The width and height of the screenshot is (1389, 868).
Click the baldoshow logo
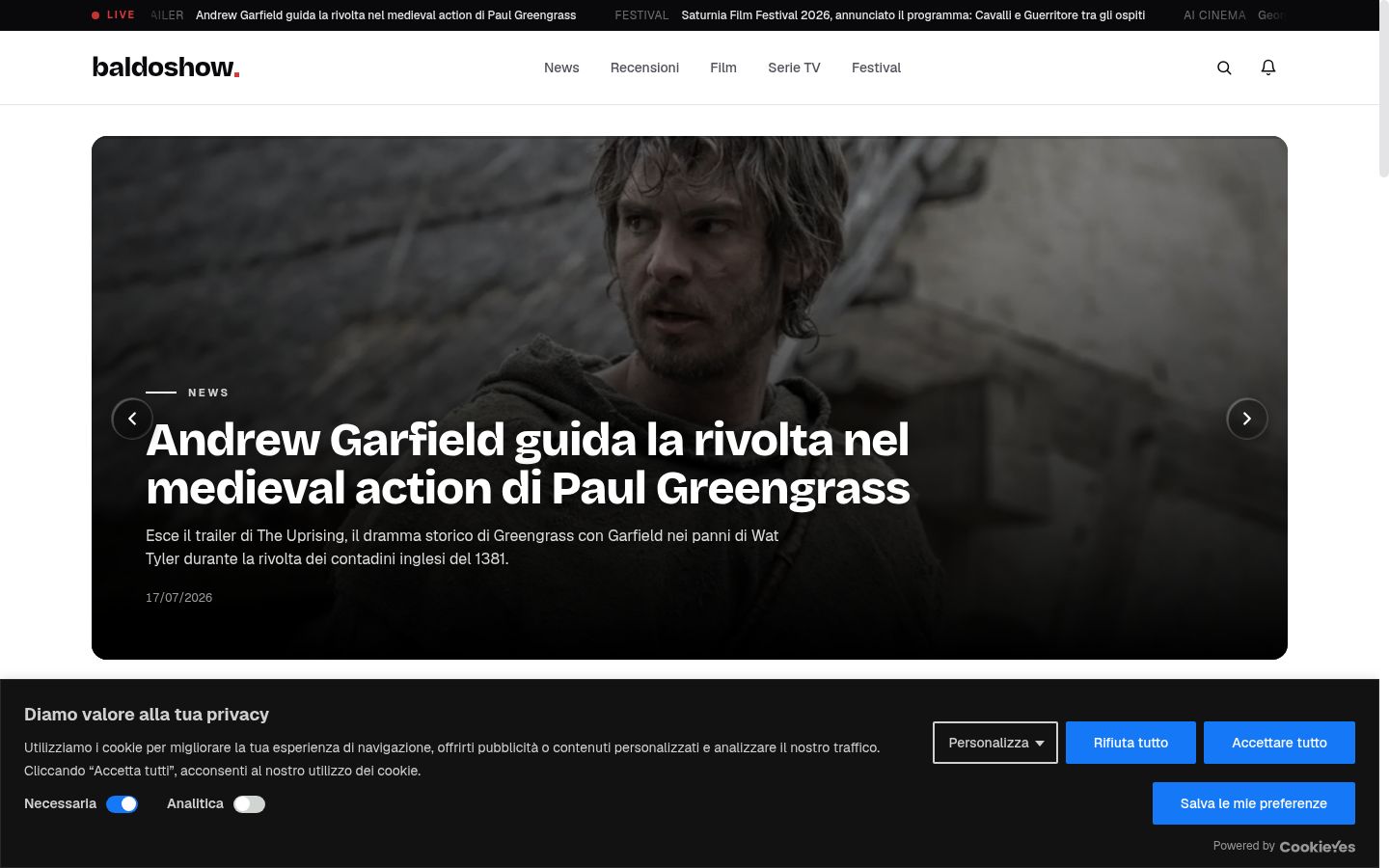pyautogui.click(x=166, y=68)
